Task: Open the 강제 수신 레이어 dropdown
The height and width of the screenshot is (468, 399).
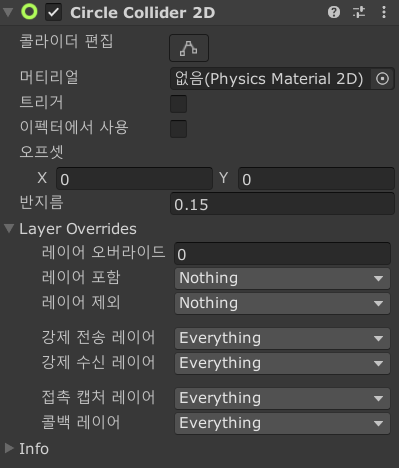Action: click(282, 363)
